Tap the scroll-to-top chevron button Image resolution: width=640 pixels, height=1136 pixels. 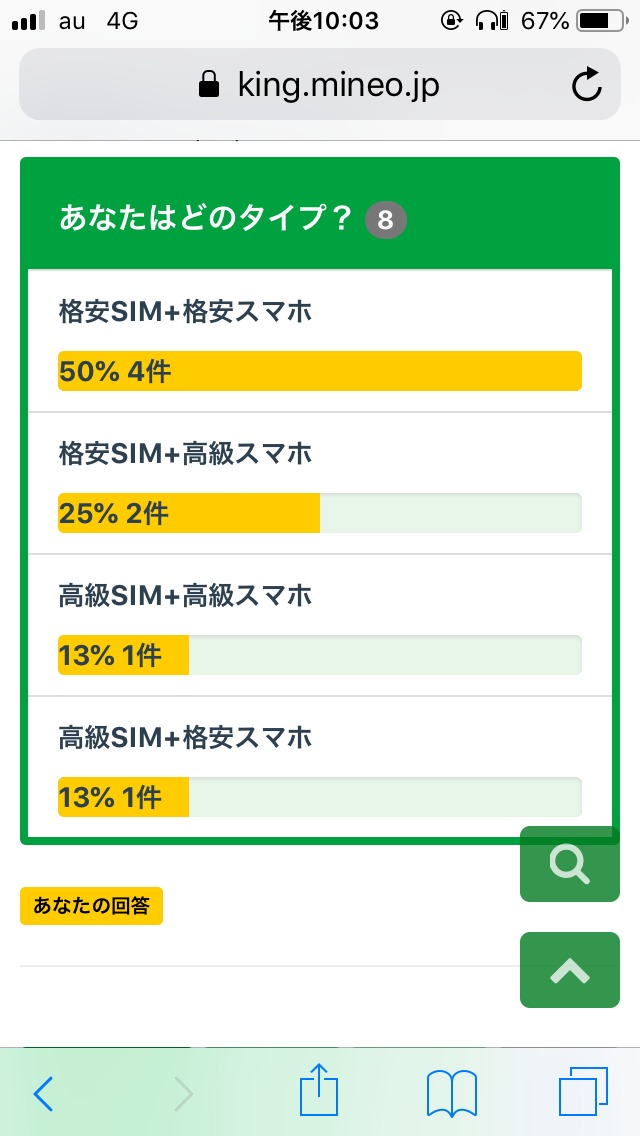point(570,970)
